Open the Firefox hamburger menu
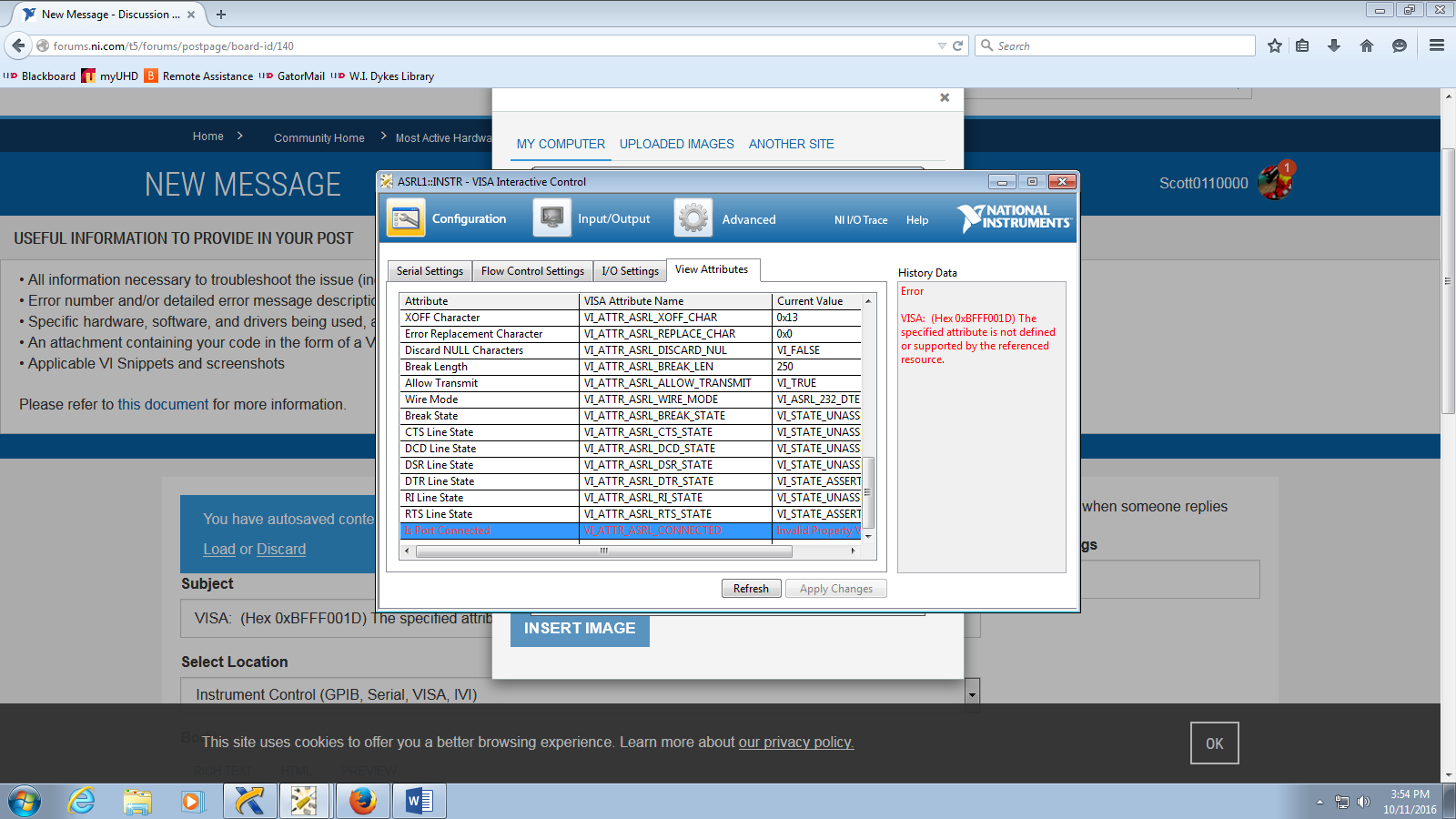 [x=1437, y=45]
